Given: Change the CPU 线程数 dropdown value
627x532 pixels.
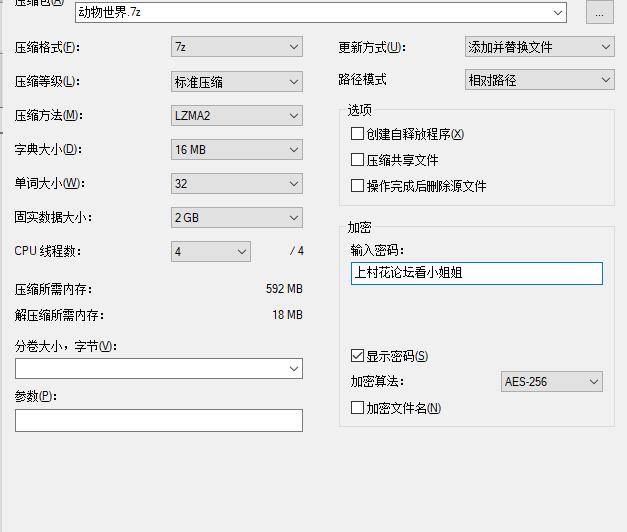Looking at the screenshot, I should (x=211, y=252).
